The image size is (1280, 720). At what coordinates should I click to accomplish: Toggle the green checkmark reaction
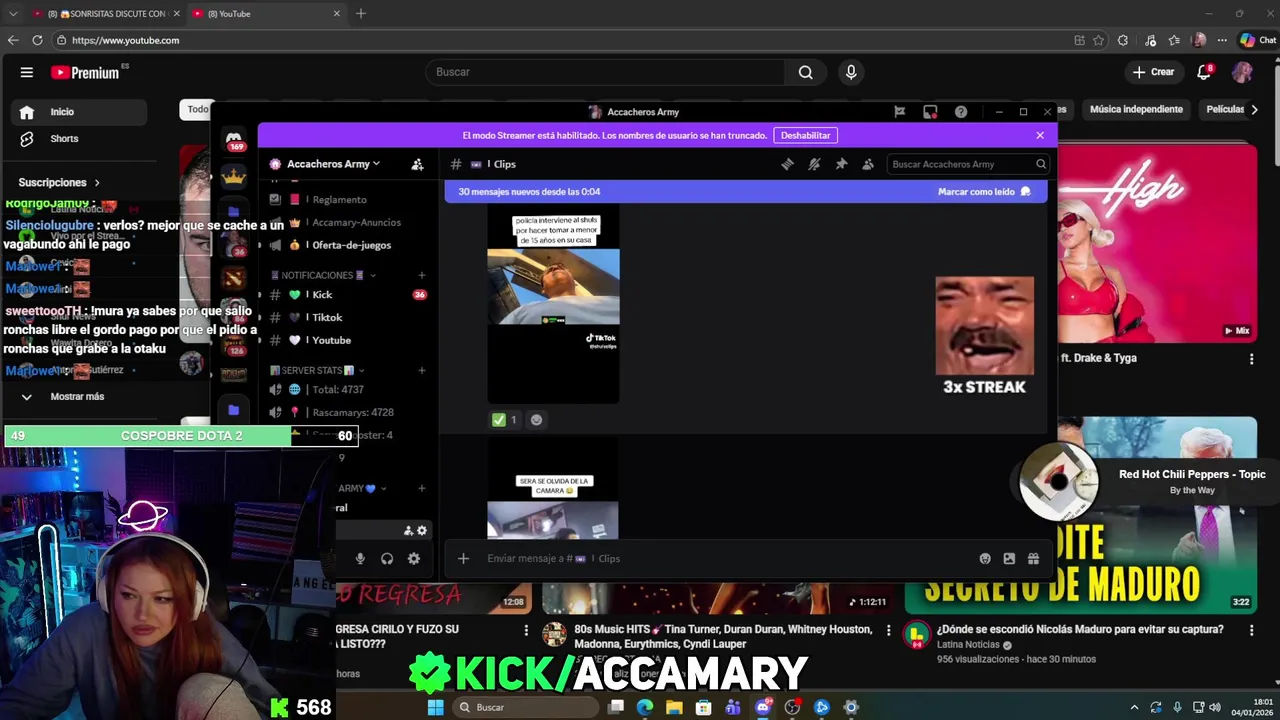(505, 420)
